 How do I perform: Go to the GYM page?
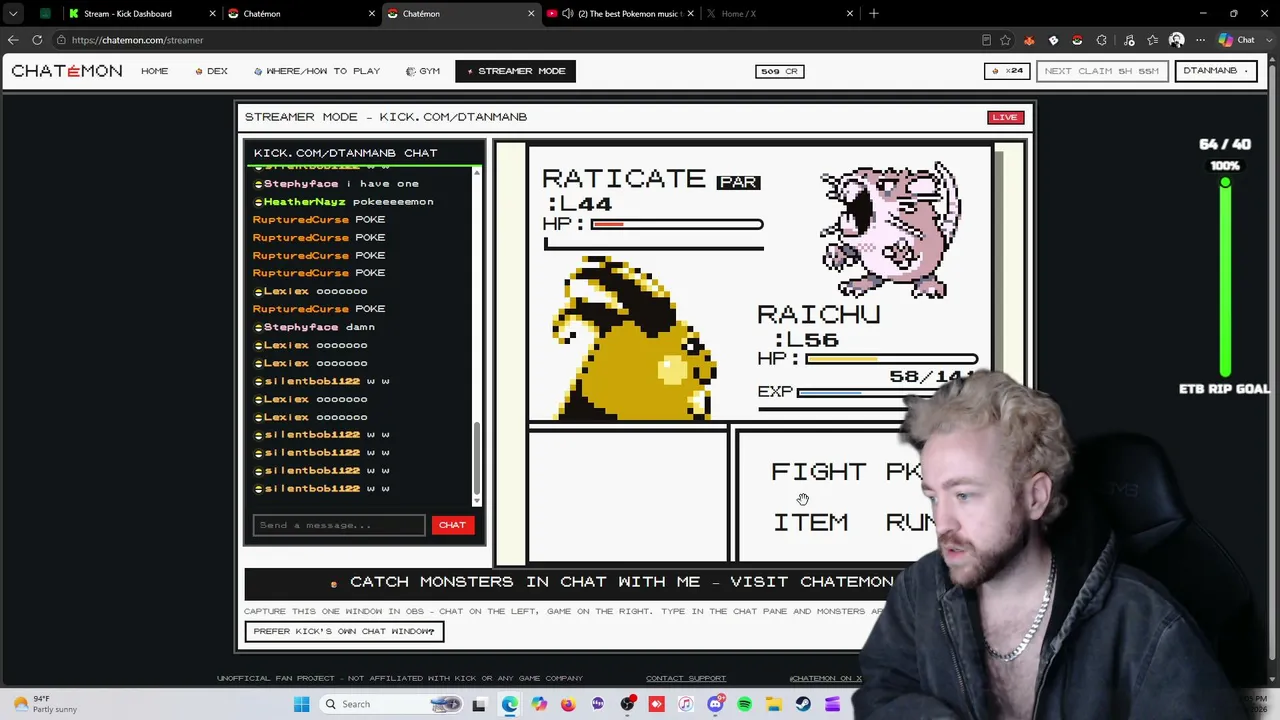pos(423,71)
